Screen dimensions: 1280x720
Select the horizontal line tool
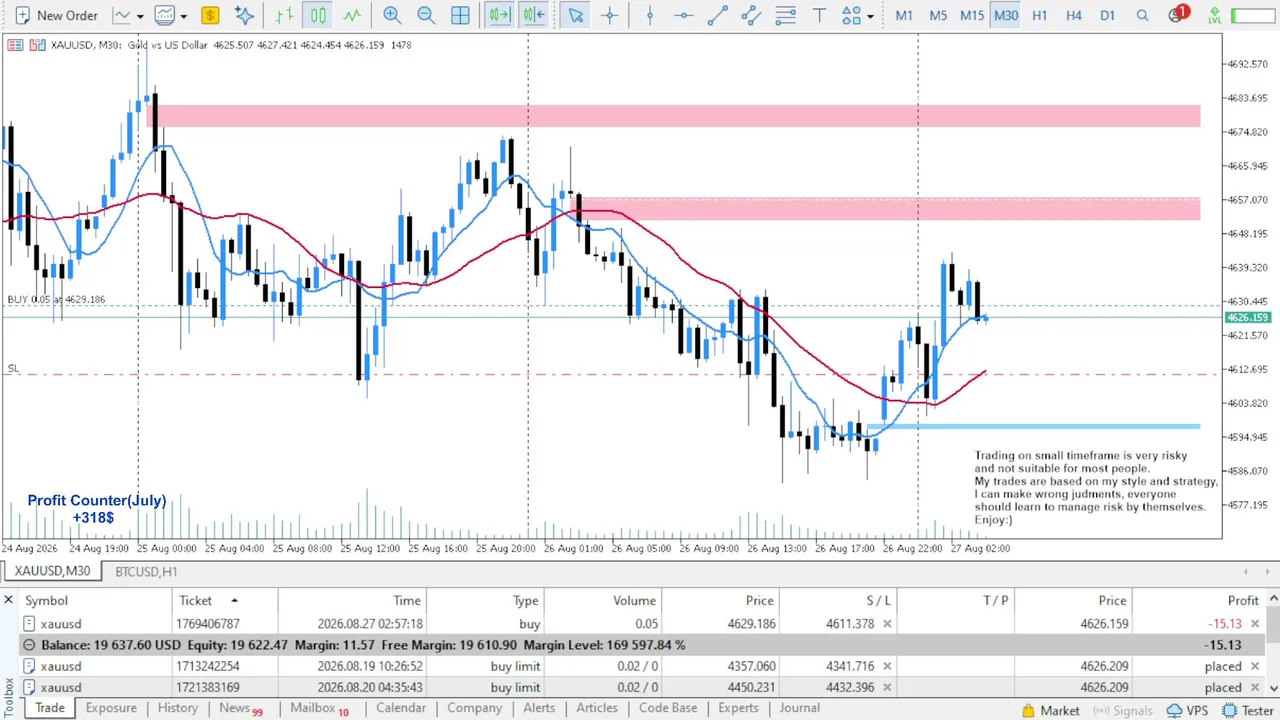click(683, 15)
